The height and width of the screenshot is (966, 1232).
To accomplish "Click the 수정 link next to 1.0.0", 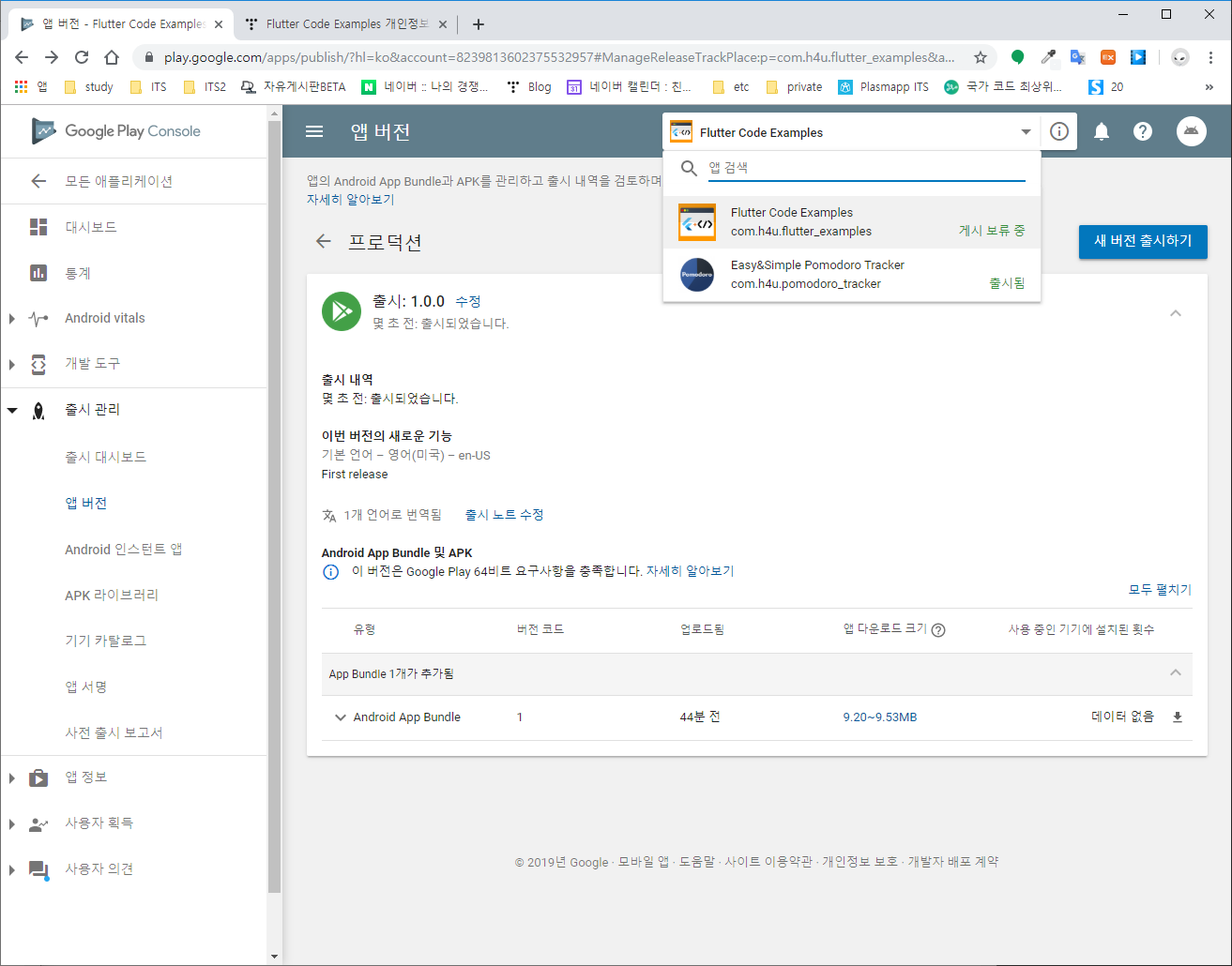I will coord(468,302).
